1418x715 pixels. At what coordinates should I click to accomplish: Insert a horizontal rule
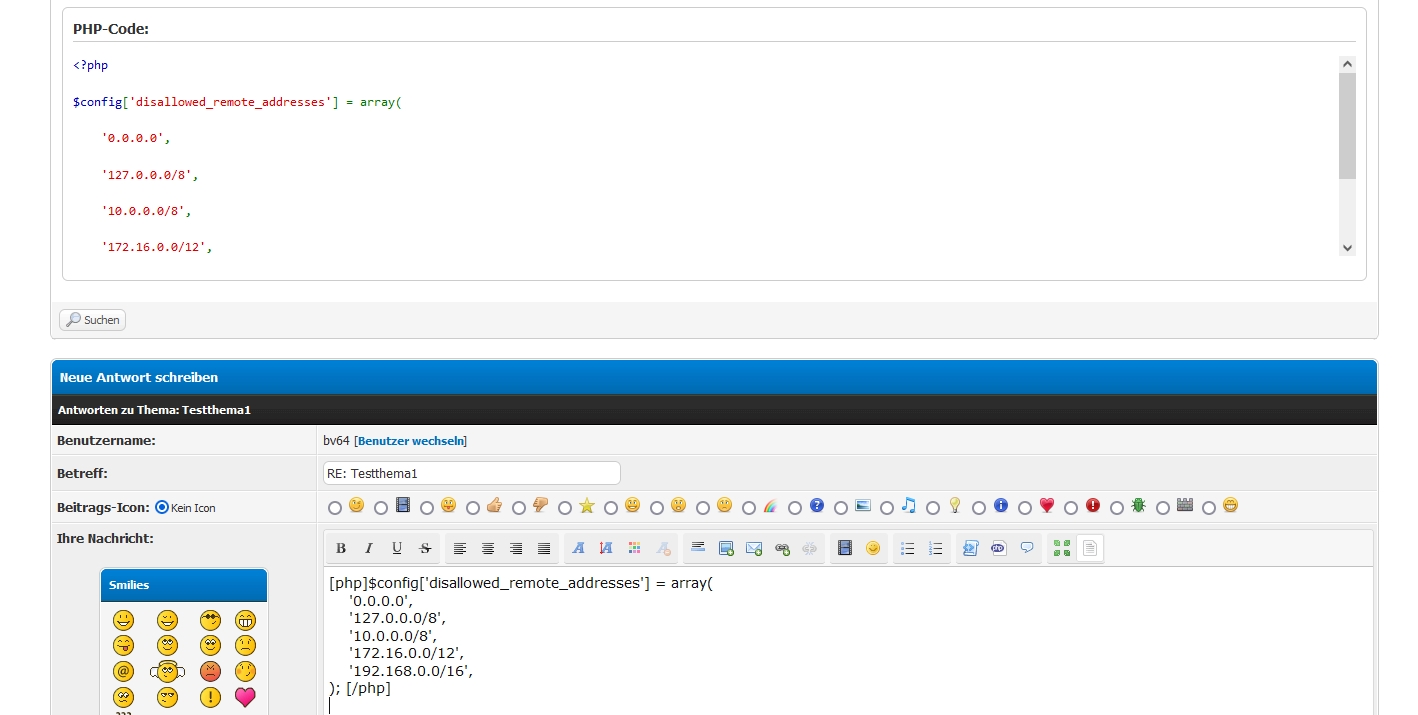(698, 548)
